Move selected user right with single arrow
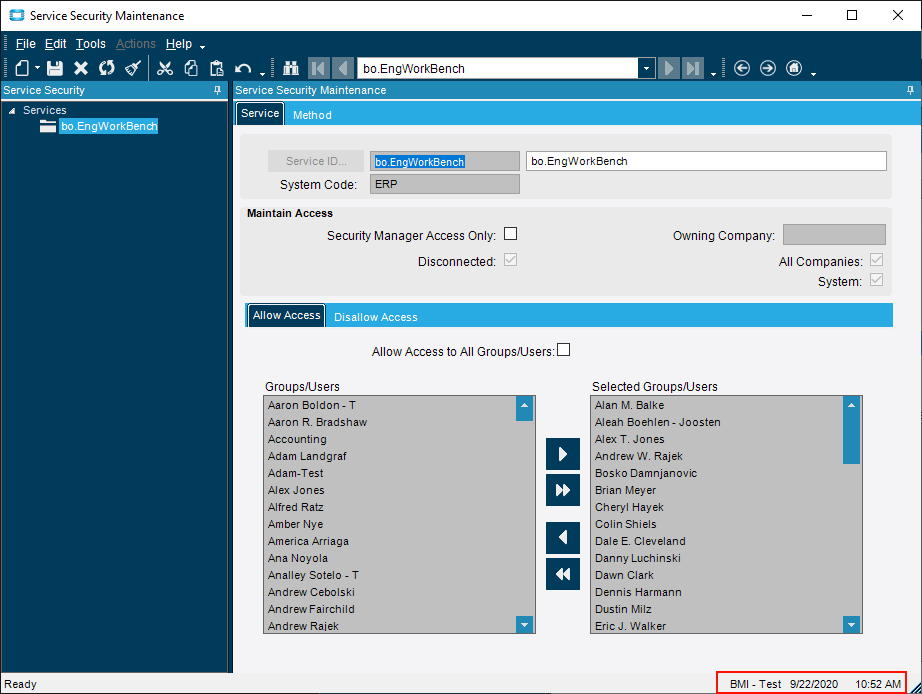The width and height of the screenshot is (922, 694). point(563,454)
